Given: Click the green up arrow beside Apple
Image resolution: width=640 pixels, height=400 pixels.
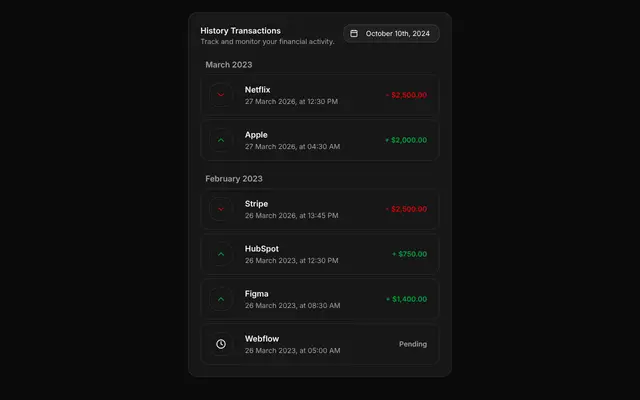Looking at the screenshot, I should [221, 140].
